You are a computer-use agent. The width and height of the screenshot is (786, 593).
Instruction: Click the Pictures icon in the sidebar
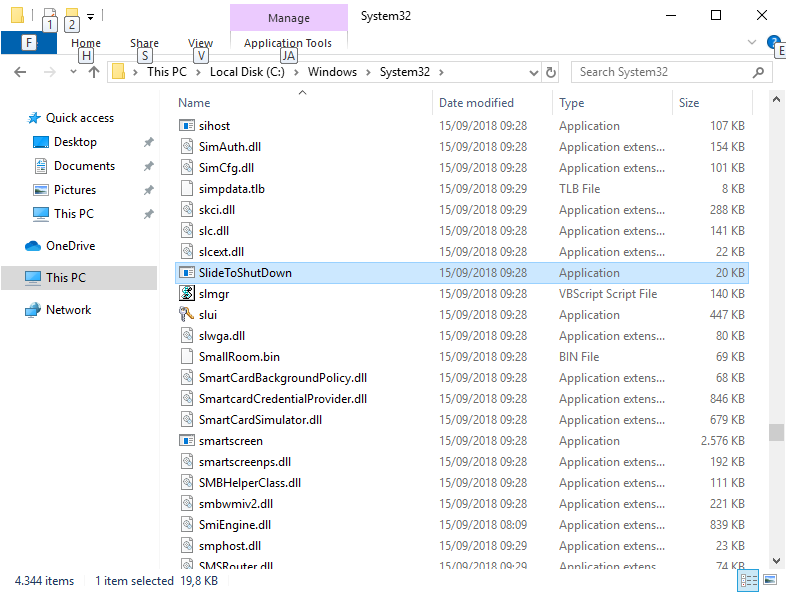pos(41,190)
